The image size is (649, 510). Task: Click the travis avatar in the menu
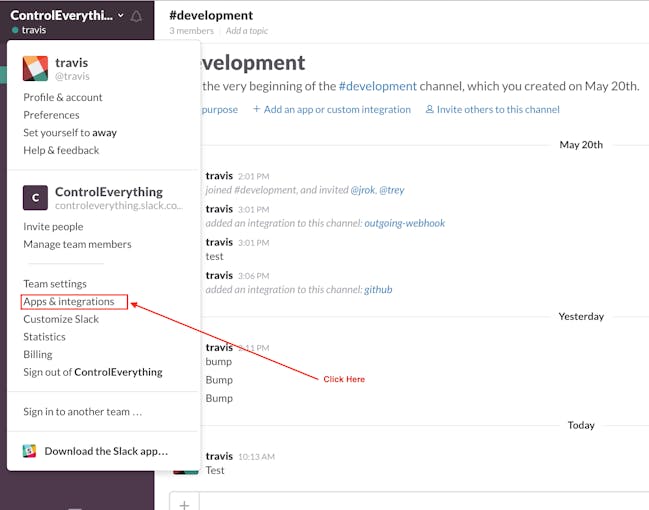click(x=35, y=69)
